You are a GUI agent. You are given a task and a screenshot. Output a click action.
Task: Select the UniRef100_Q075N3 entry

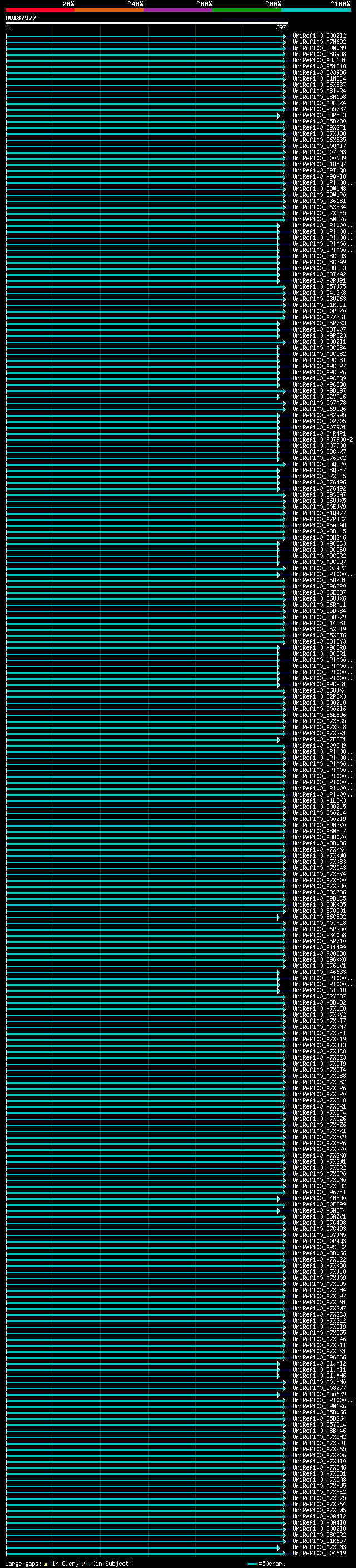click(x=319, y=152)
